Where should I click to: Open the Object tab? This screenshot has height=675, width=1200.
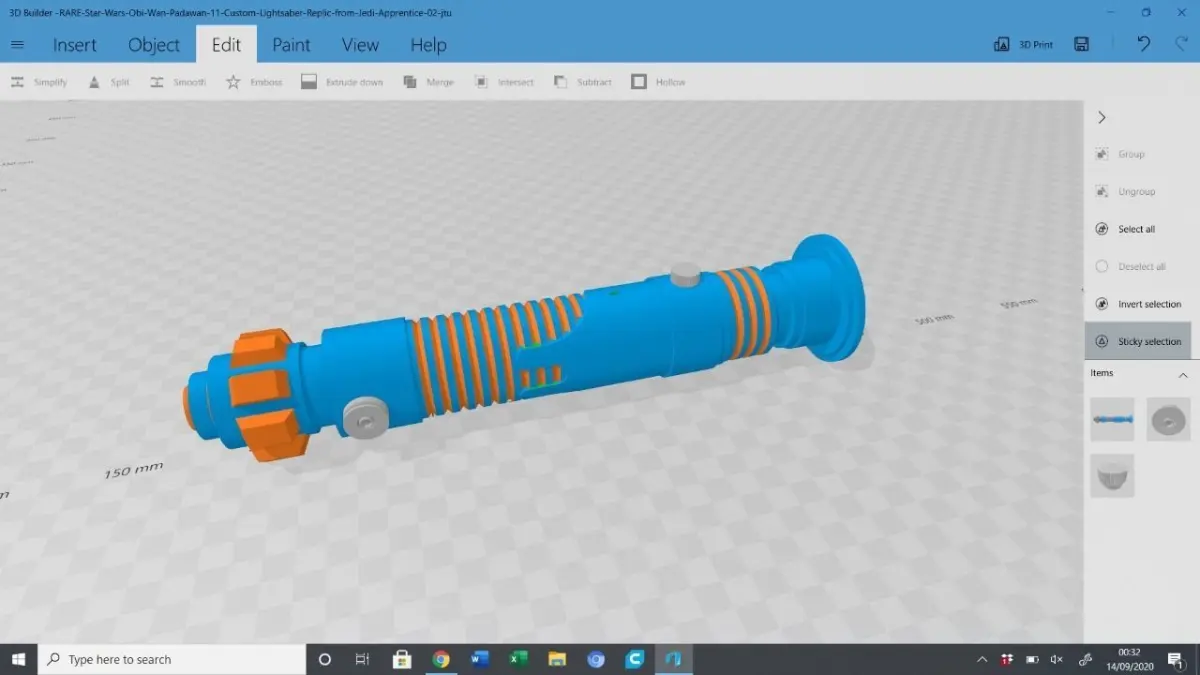click(154, 45)
